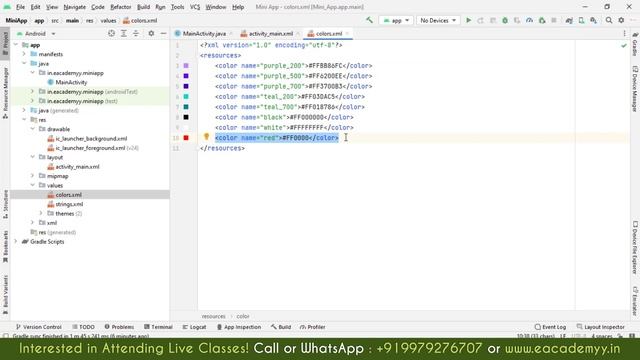Toggle the Structure sidebar tab
Image resolution: width=640 pixels, height=360 pixels.
[5, 204]
